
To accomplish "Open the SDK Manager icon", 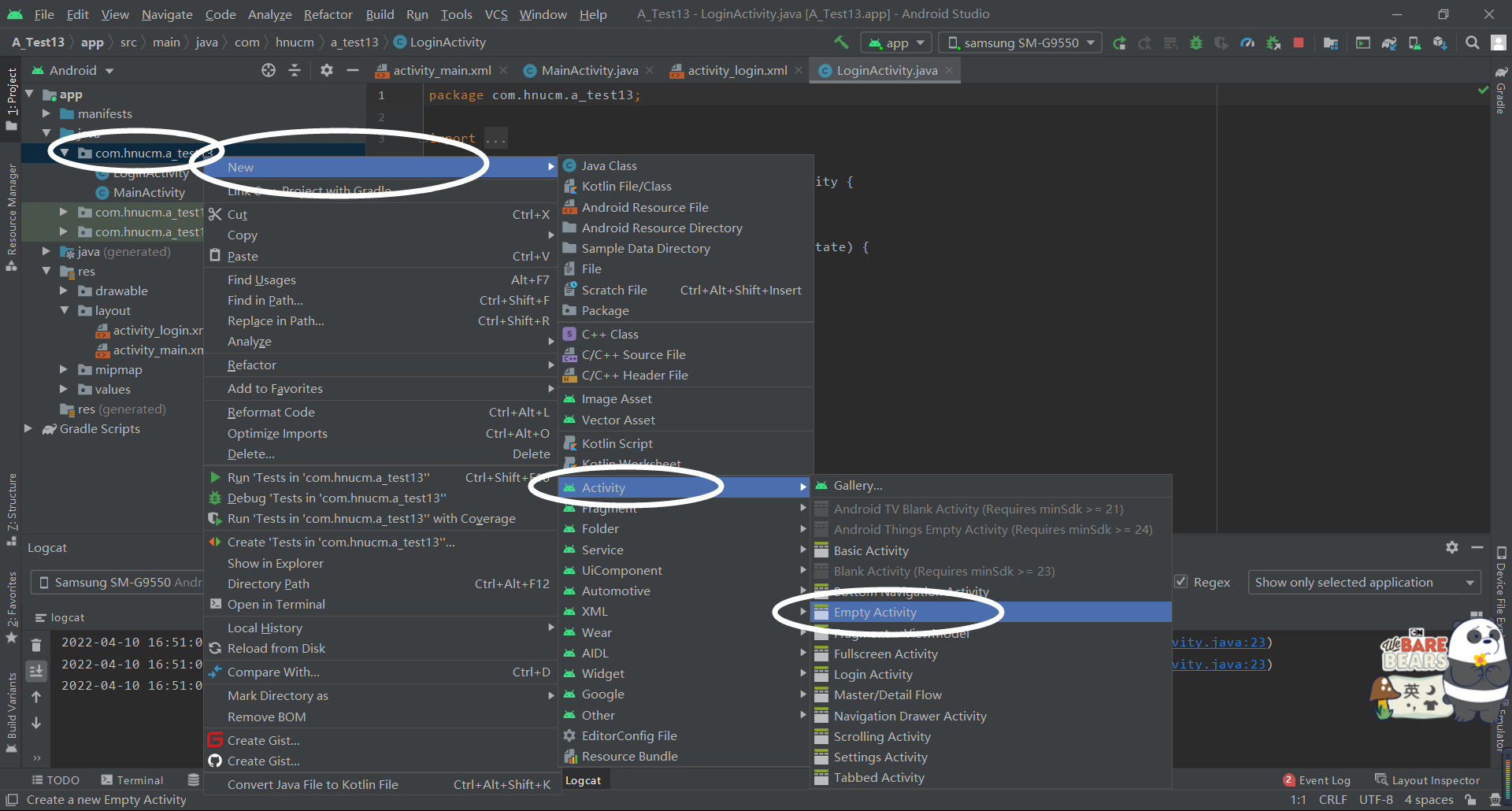I will click(1440, 43).
